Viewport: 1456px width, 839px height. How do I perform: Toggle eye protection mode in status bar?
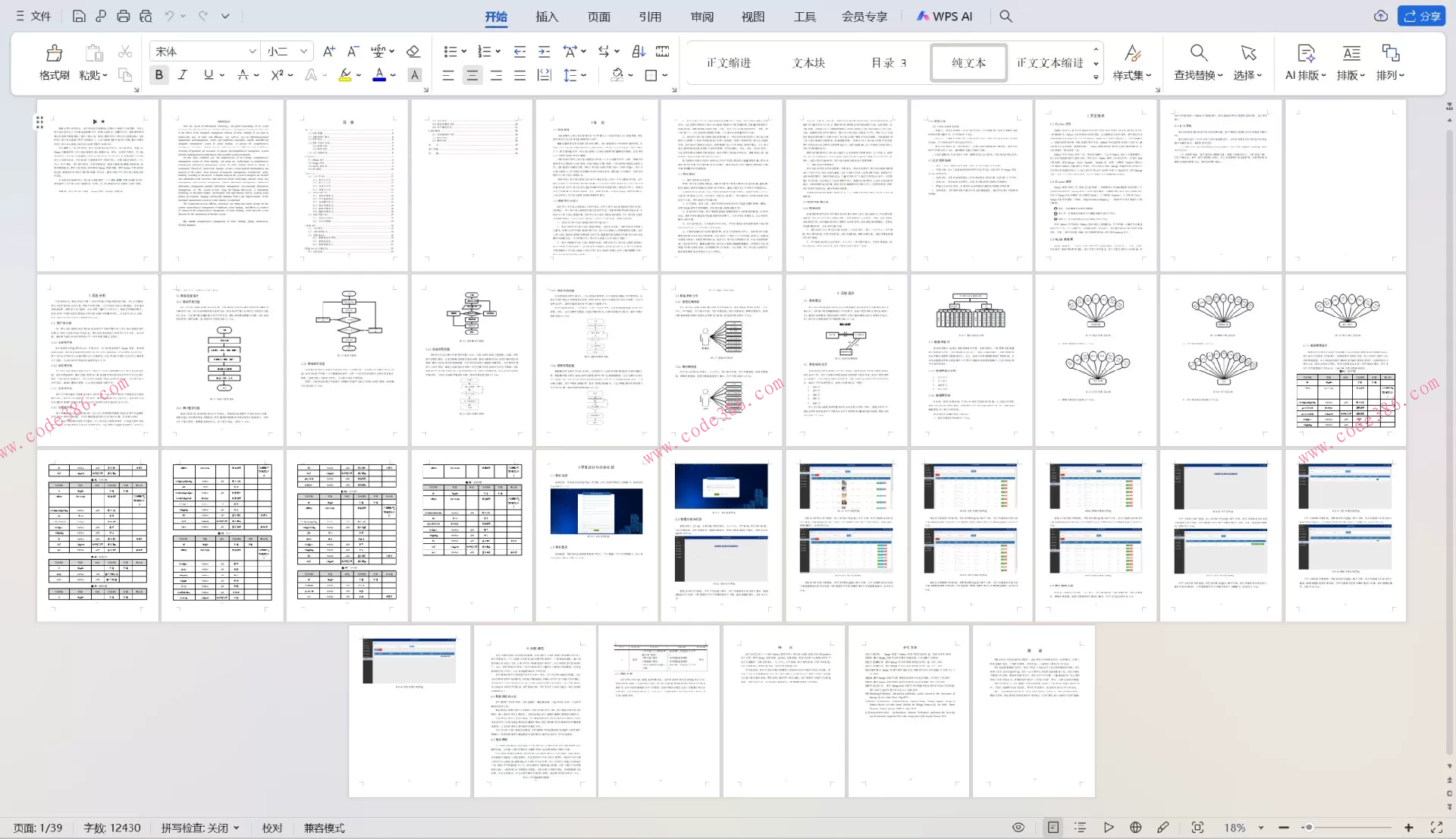coord(1018,828)
